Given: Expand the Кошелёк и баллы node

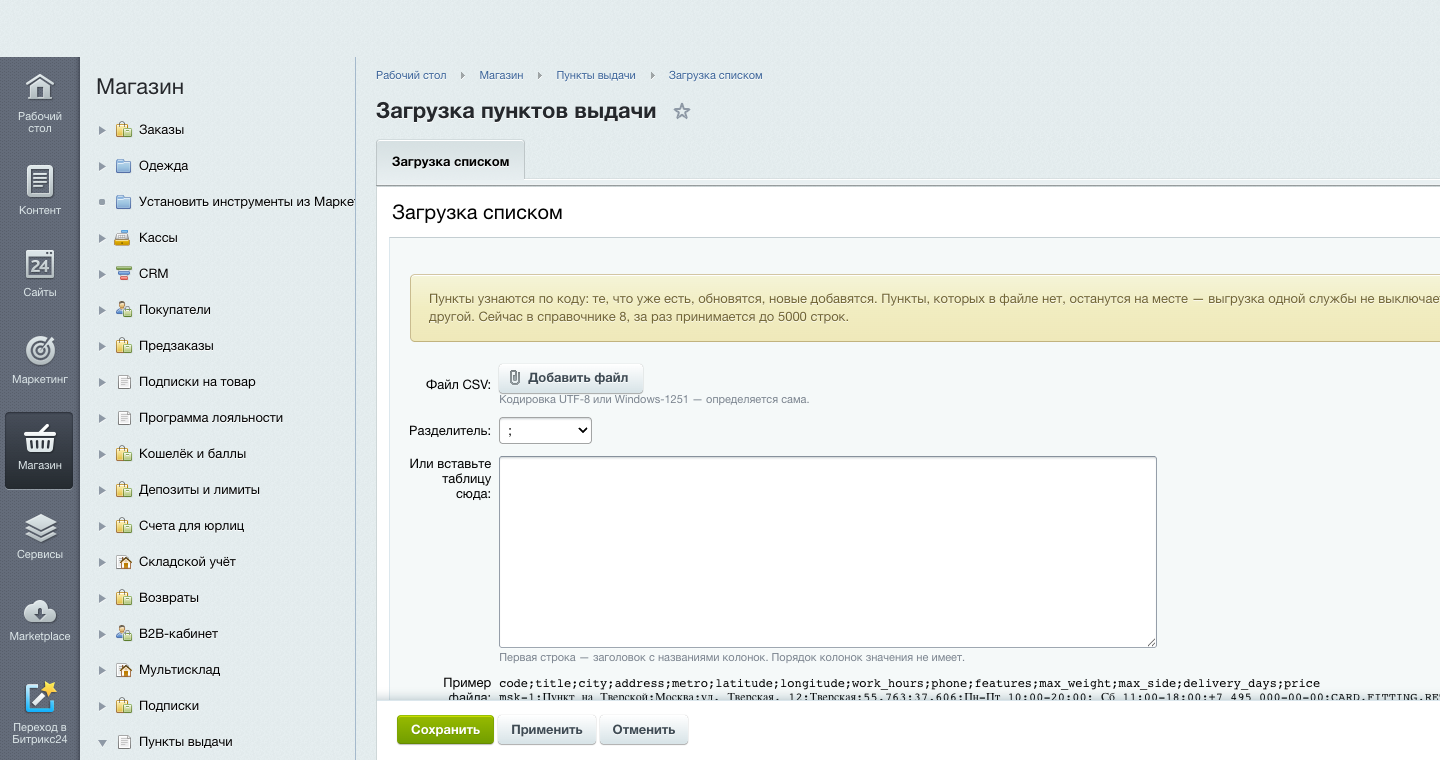Looking at the screenshot, I should [102, 454].
